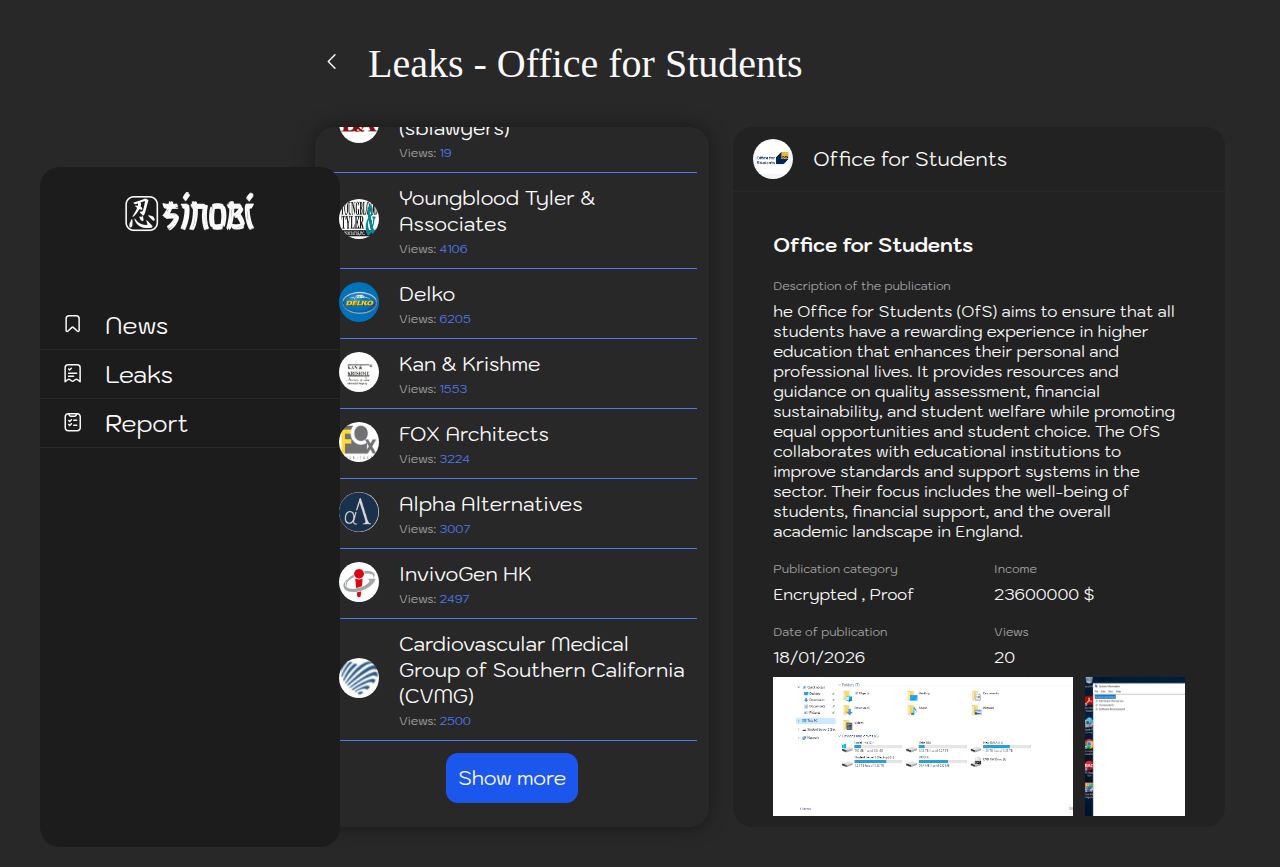Select the Alpha Alternatives entry title
Viewport: 1280px width, 867px height.
(x=490, y=504)
